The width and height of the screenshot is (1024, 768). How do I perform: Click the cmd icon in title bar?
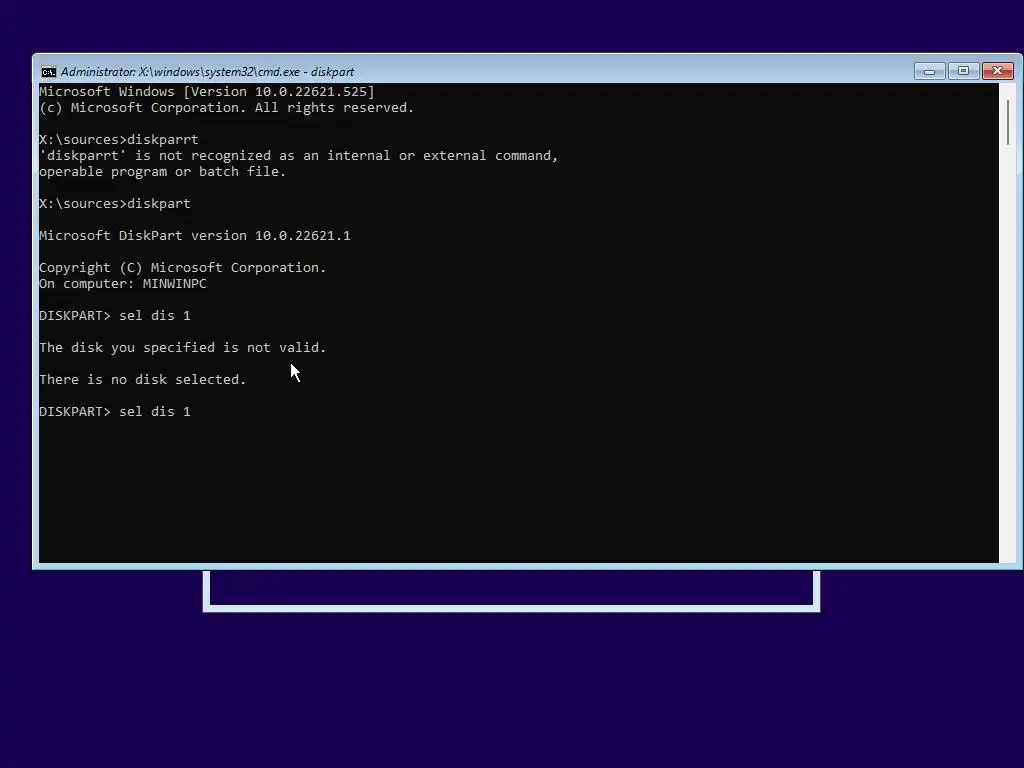coord(48,72)
